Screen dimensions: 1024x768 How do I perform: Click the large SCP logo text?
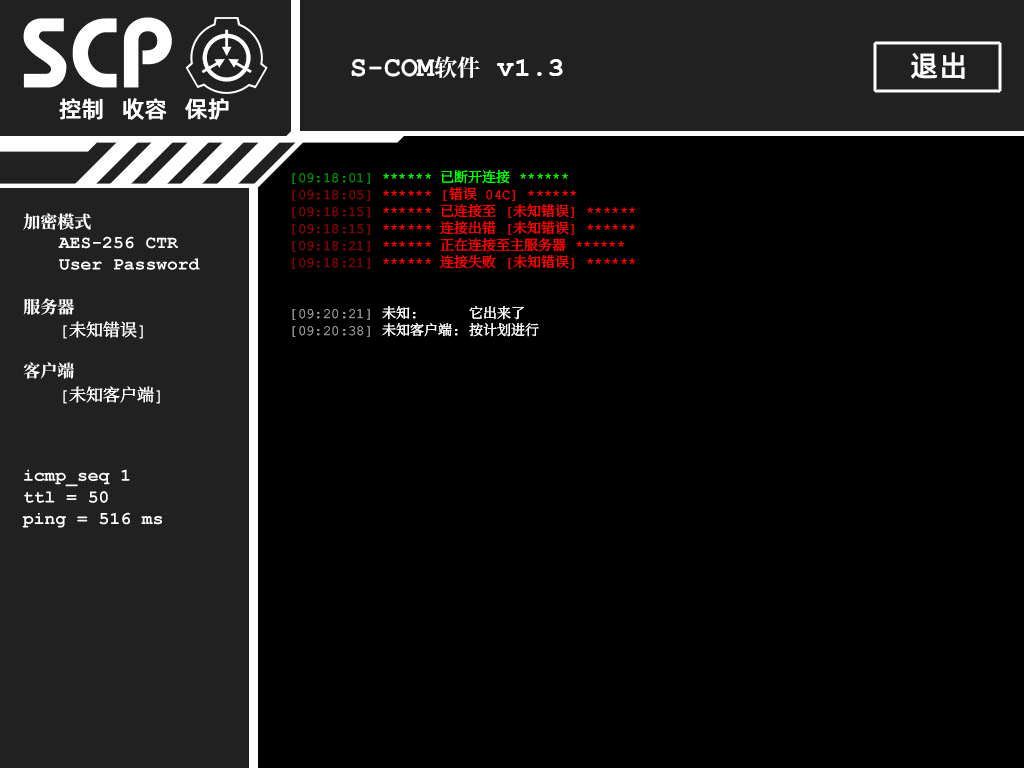coord(97,53)
